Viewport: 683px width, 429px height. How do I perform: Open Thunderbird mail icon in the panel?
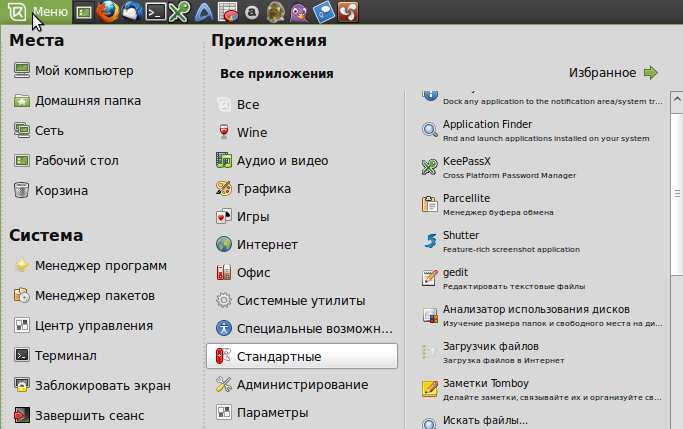click(131, 12)
